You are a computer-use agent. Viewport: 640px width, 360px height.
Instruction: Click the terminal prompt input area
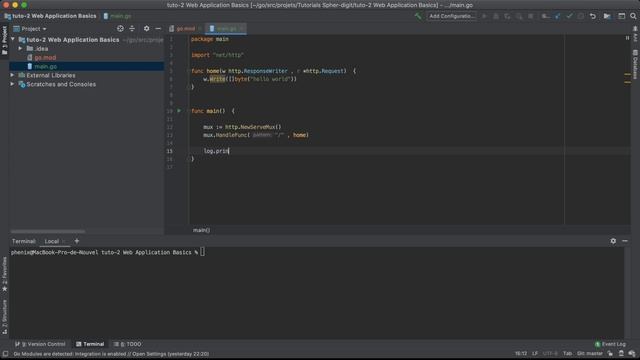point(202,252)
